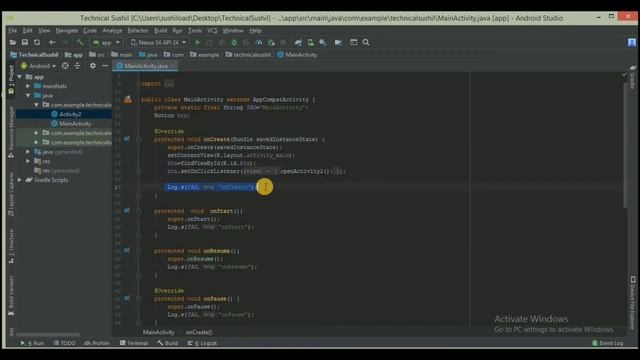This screenshot has width=640, height=360.
Task: Open the Android project view dropdown
Action: click(x=38, y=66)
